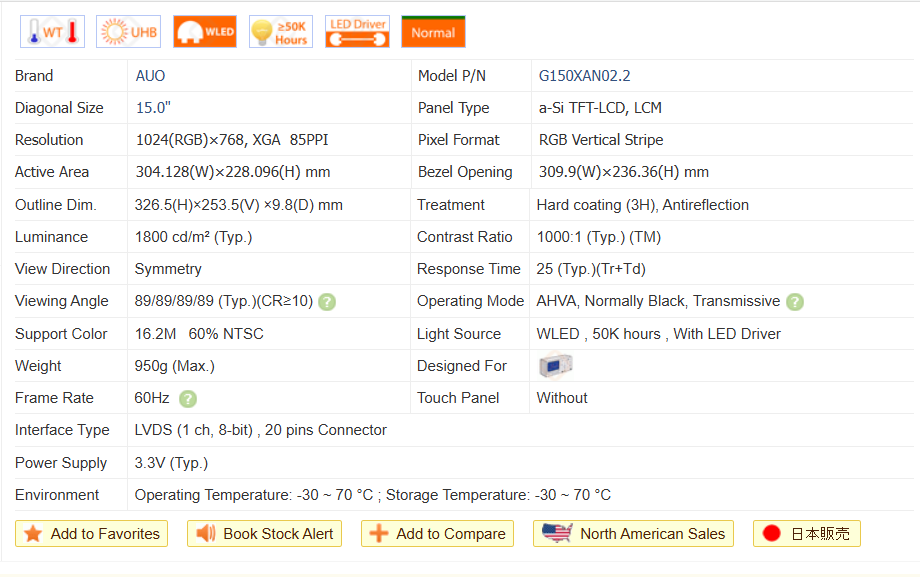Open help icon next to Operating Mode

(795, 302)
